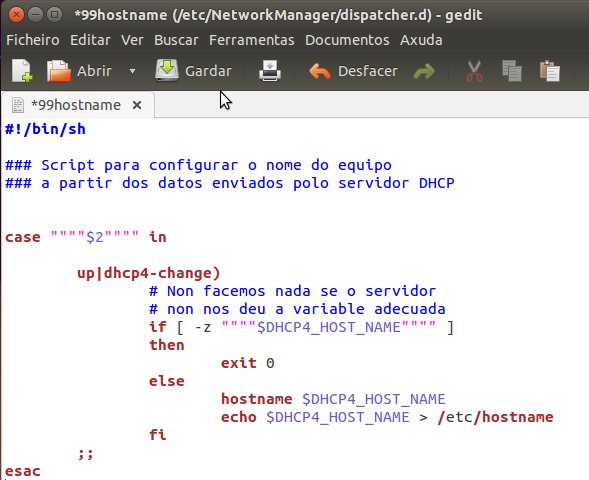
Task: Redo with the green arrow icon
Action: (424, 71)
